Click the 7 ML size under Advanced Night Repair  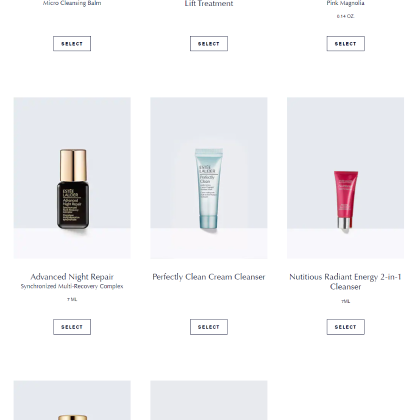coord(72,299)
